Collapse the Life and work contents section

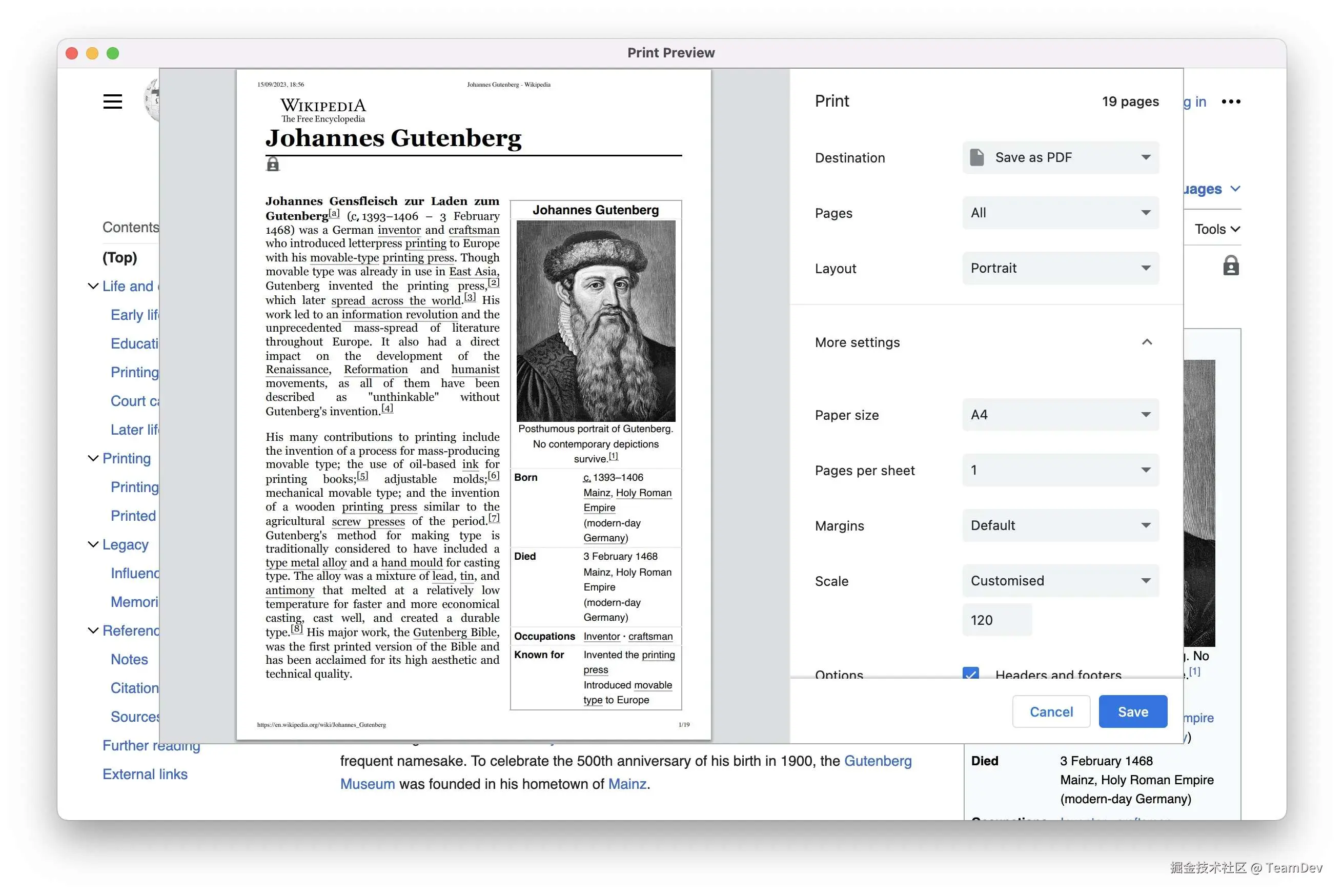coord(93,287)
